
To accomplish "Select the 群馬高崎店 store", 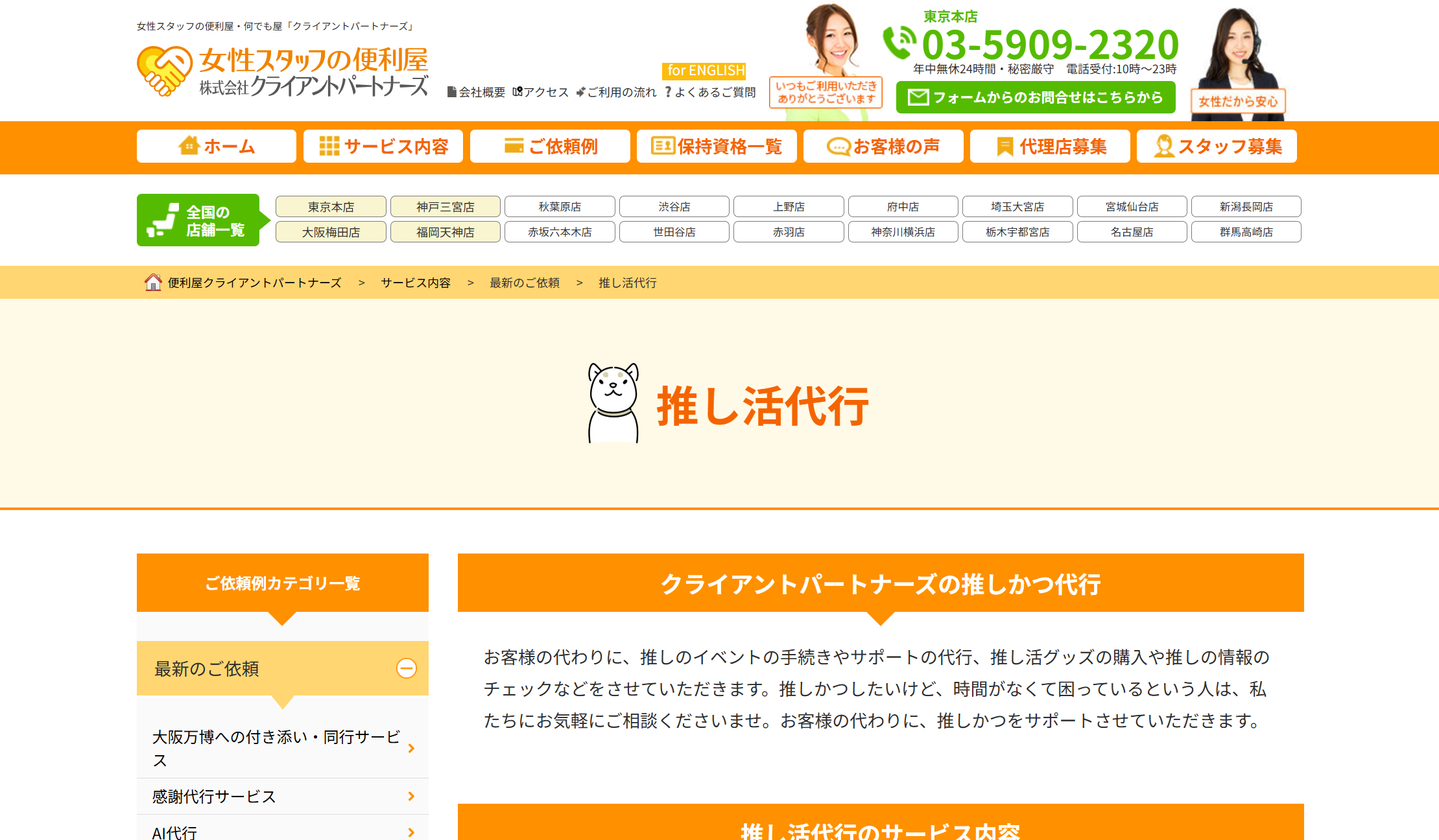I will coord(1246,232).
